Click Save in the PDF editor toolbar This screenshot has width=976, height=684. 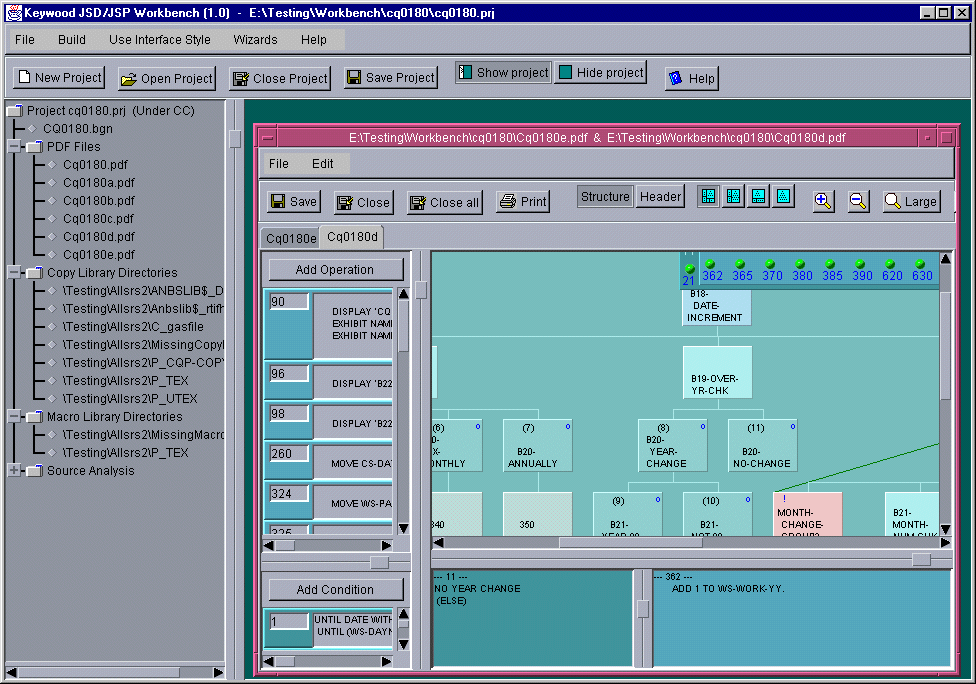point(294,202)
